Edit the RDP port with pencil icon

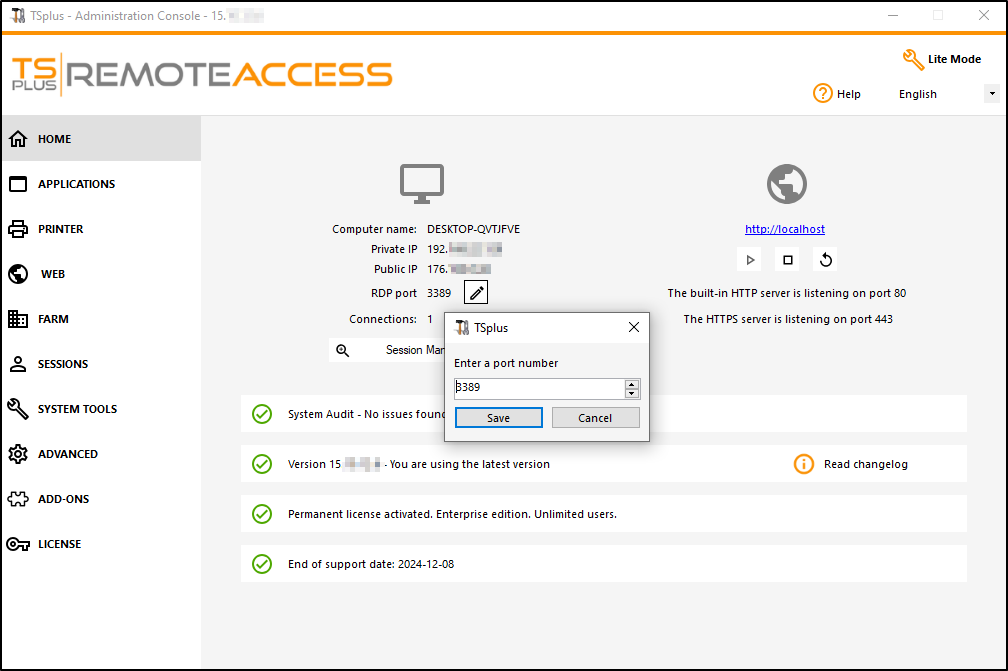coord(475,292)
